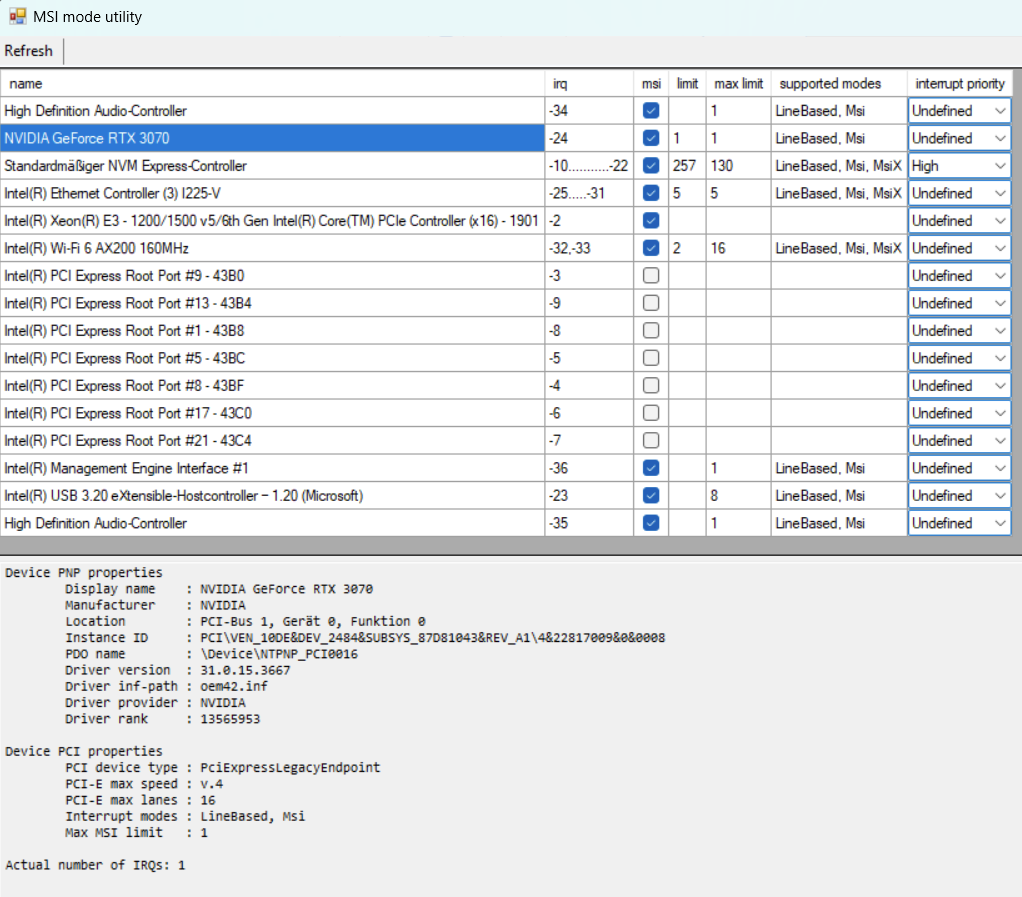Enable msi for PCI Express Root Port #1

(x=650, y=331)
